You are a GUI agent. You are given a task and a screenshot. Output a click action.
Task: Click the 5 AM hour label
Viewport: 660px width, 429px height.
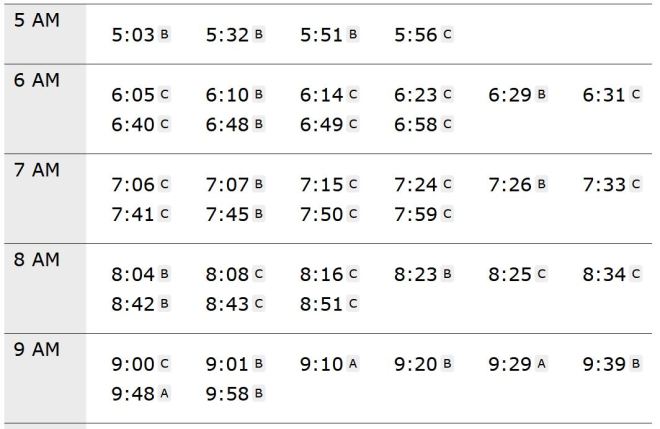[37, 20]
